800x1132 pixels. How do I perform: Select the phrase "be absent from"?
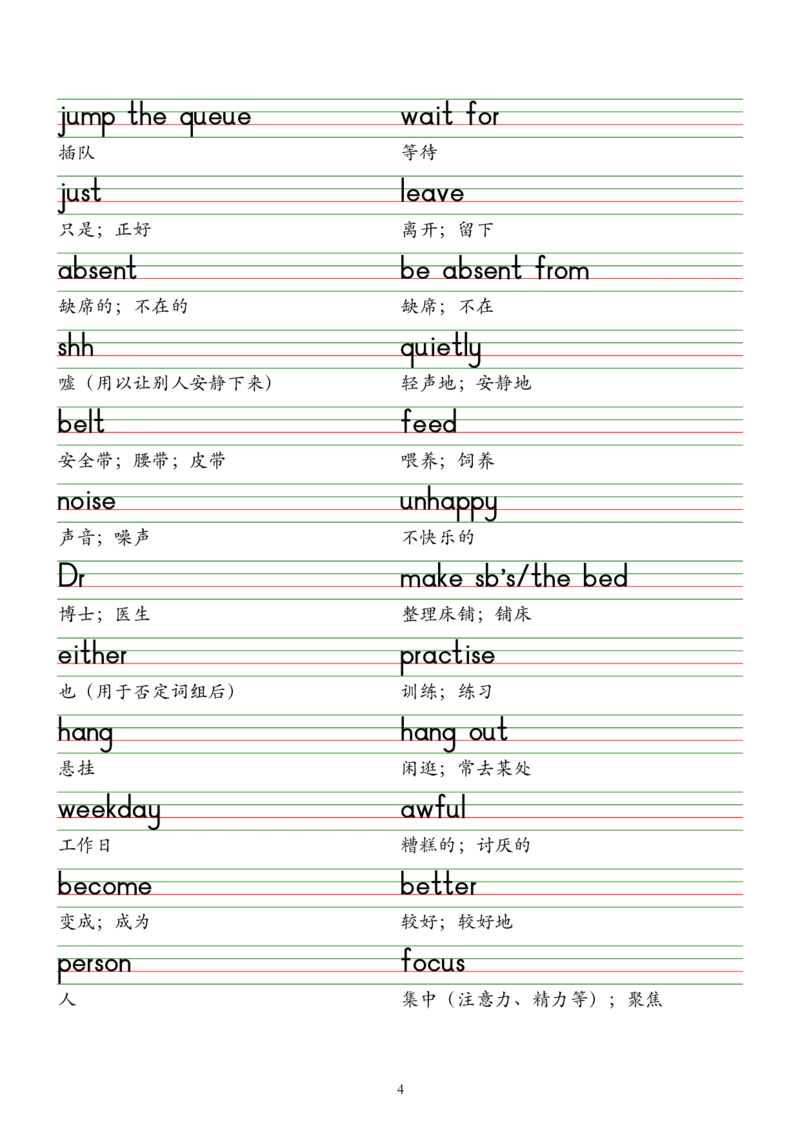495,271
